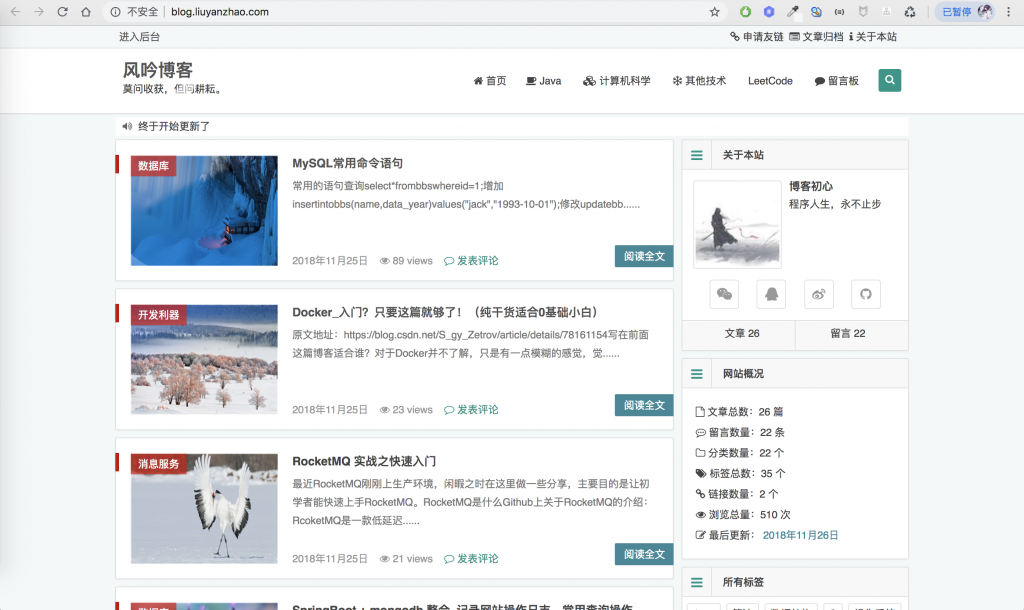The width and height of the screenshot is (1024, 610).
Task: Click the 标签总数: 35 个 stat
Action: click(x=741, y=474)
